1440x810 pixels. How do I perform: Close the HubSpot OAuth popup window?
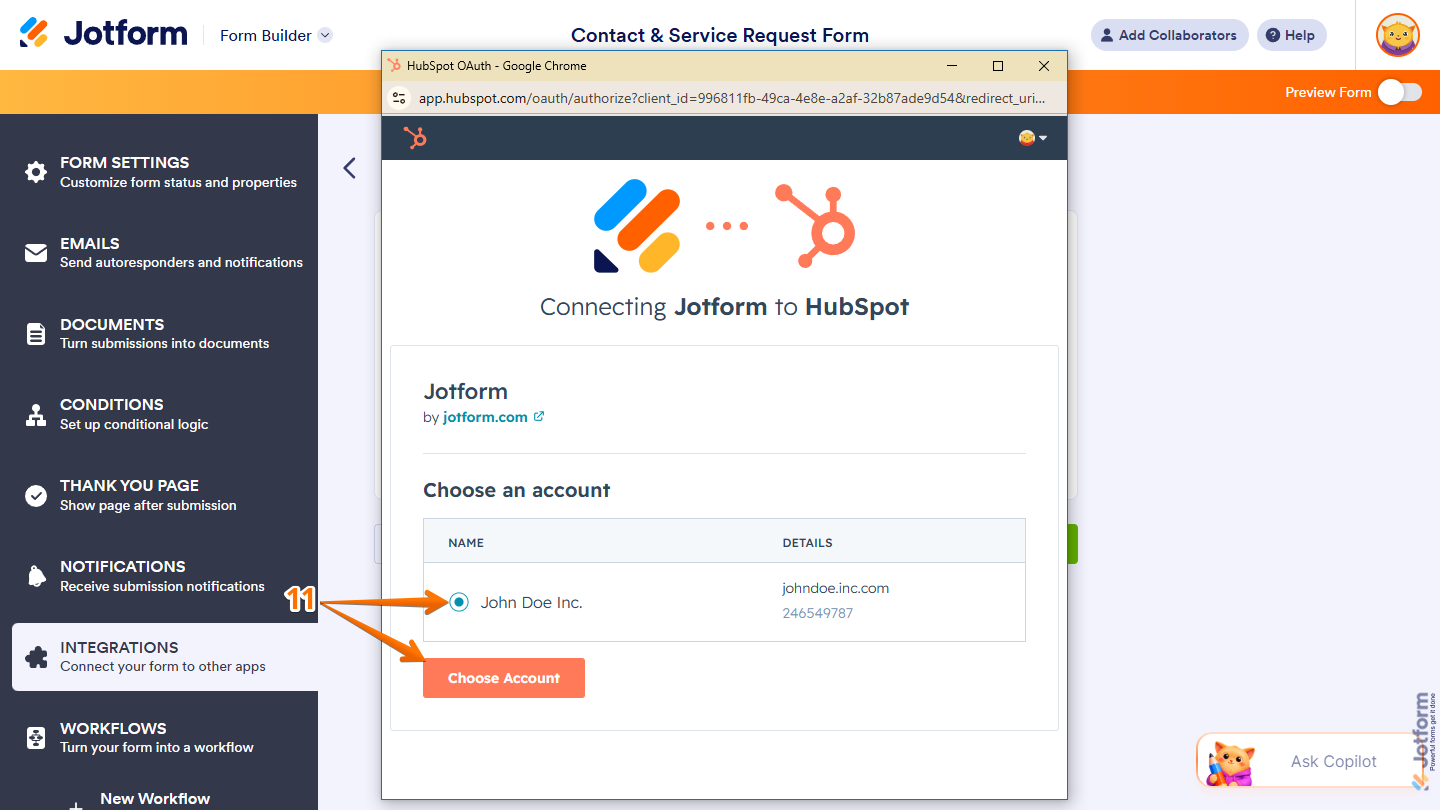(1043, 66)
